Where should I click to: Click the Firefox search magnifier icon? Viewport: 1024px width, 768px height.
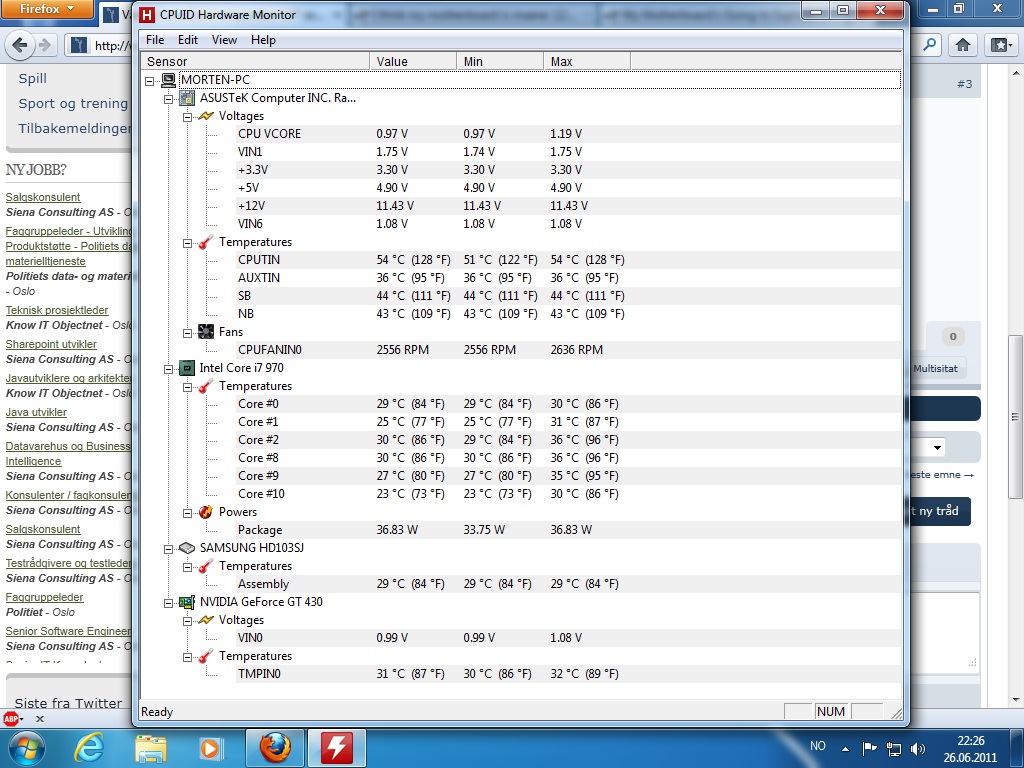[x=929, y=45]
